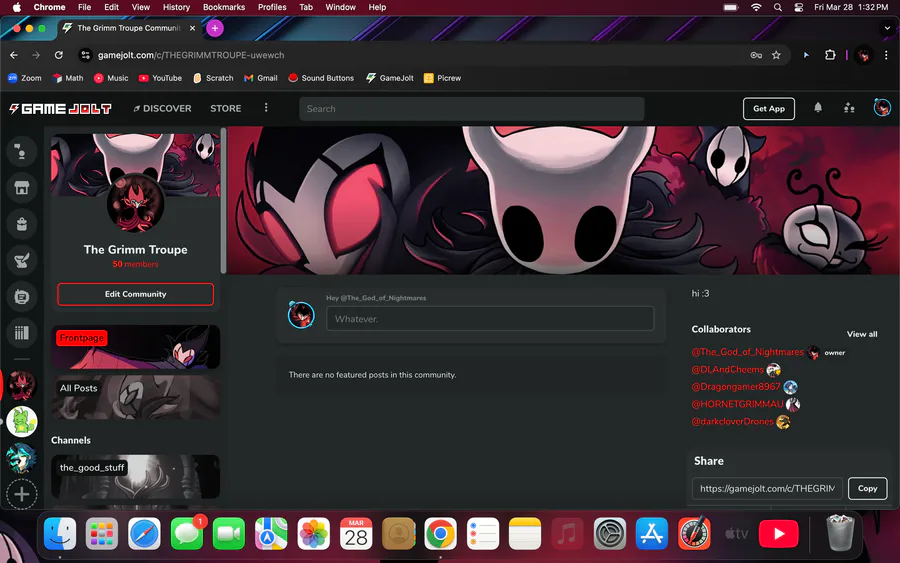The width and height of the screenshot is (900, 563).
Task: Click the Get App button
Action: tap(769, 108)
